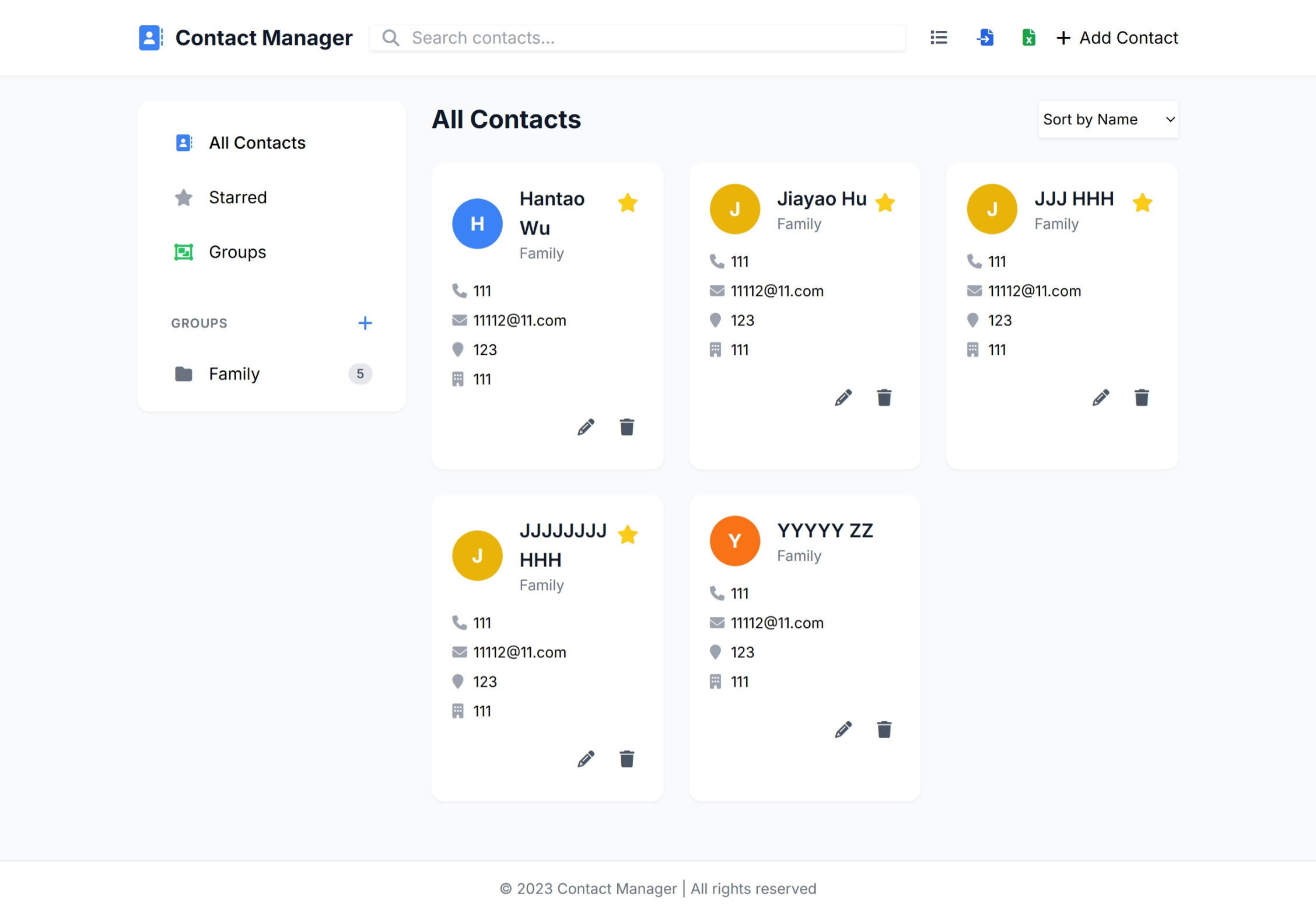Viewport: 1316px width, 915px height.
Task: Click the green Excel export icon
Action: tap(1028, 38)
